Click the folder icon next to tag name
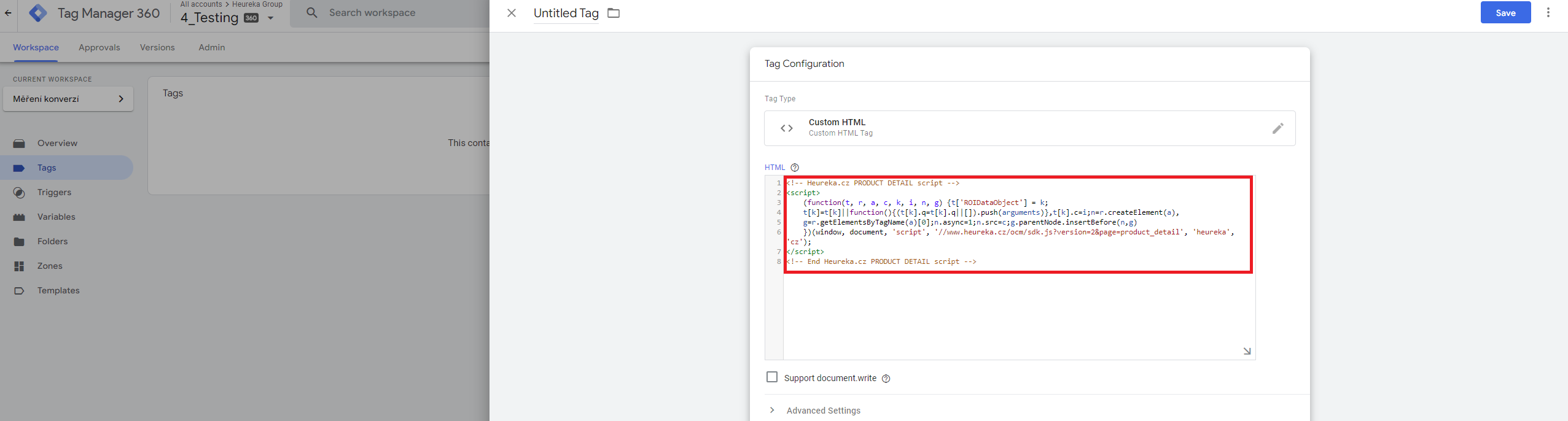Image resolution: width=1568 pixels, height=421 pixels. pyautogui.click(x=614, y=13)
